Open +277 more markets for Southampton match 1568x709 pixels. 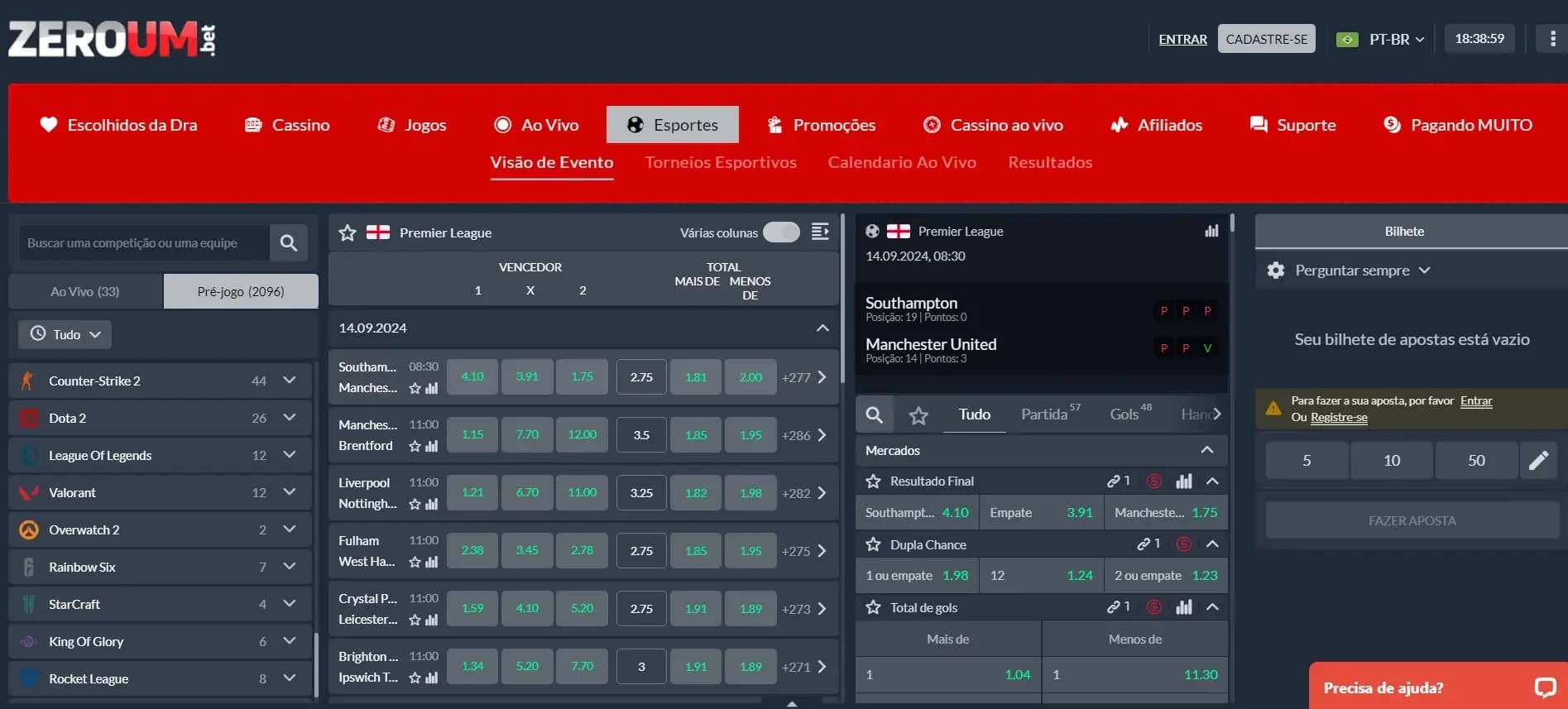click(803, 377)
